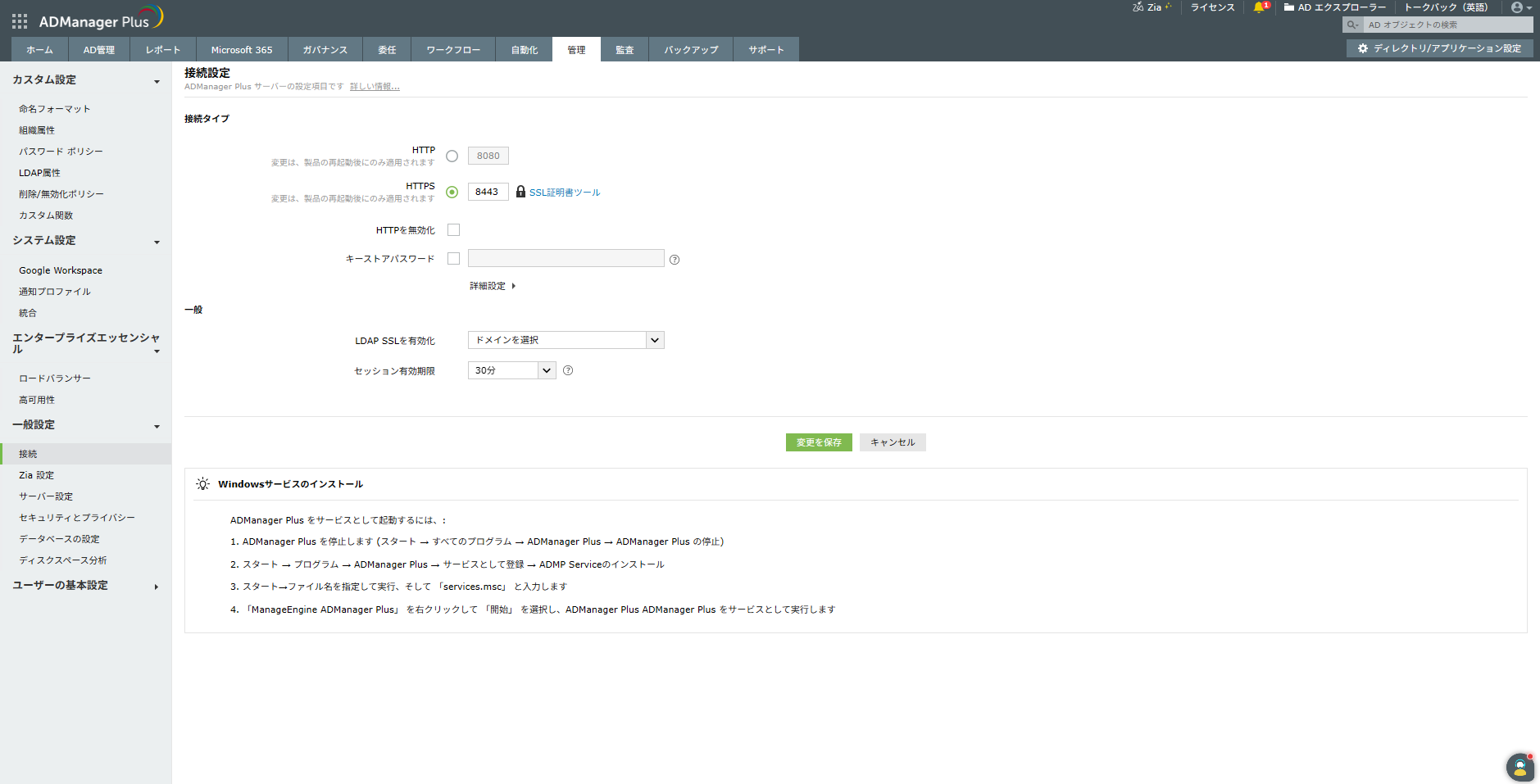1540x784 pixels.
Task: Show help for キーストアパスワード
Action: click(x=675, y=260)
